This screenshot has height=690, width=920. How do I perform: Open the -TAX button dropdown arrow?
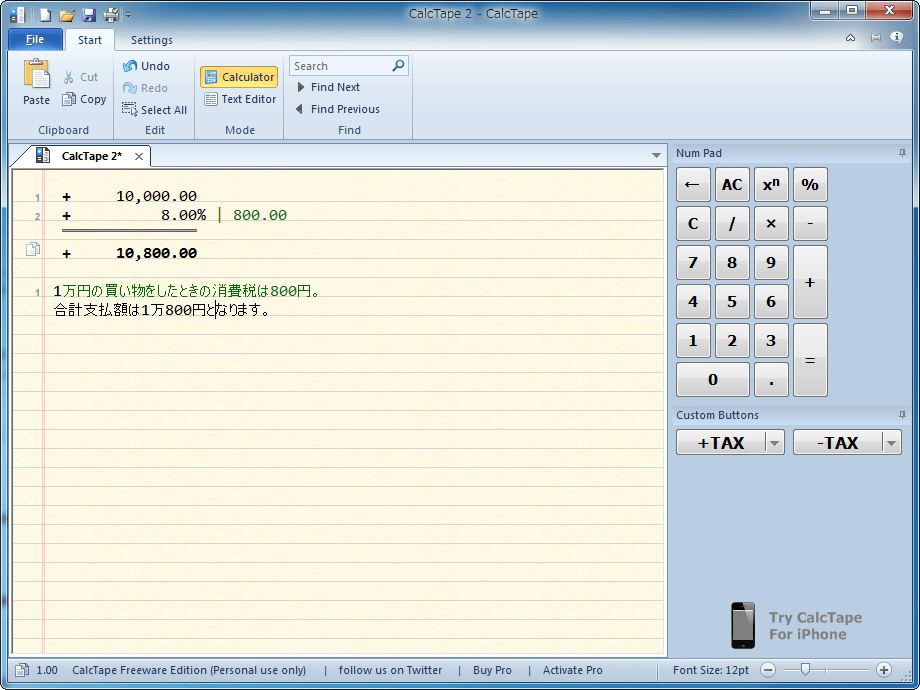pos(892,444)
